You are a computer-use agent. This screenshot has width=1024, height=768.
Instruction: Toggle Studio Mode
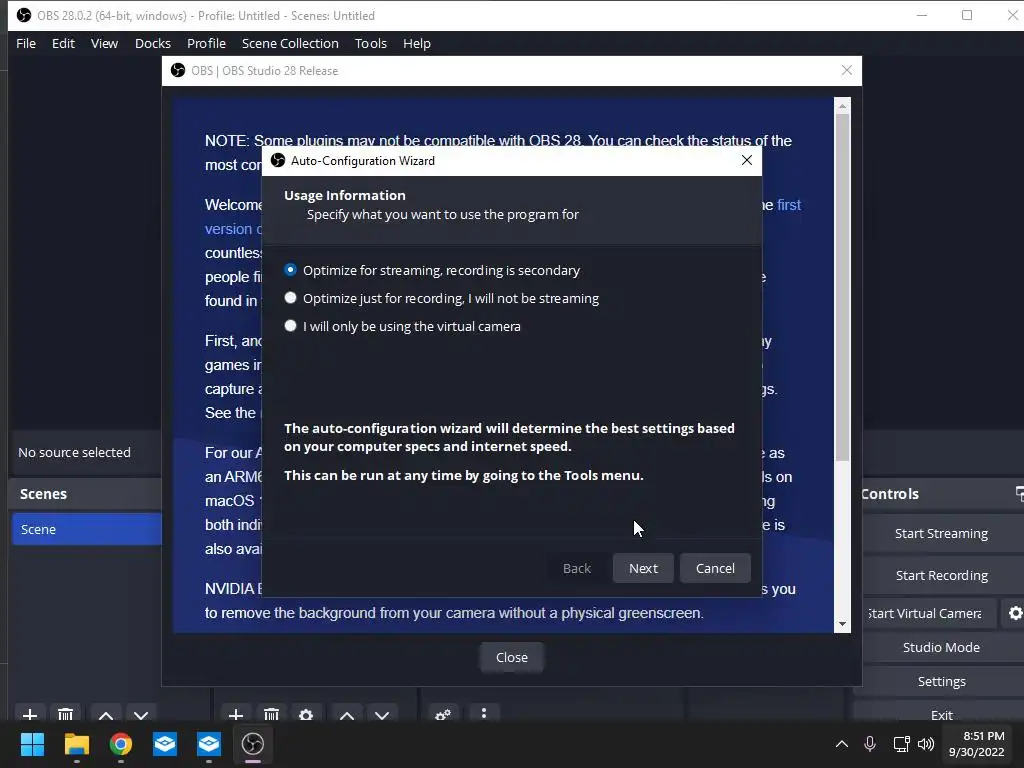941,647
